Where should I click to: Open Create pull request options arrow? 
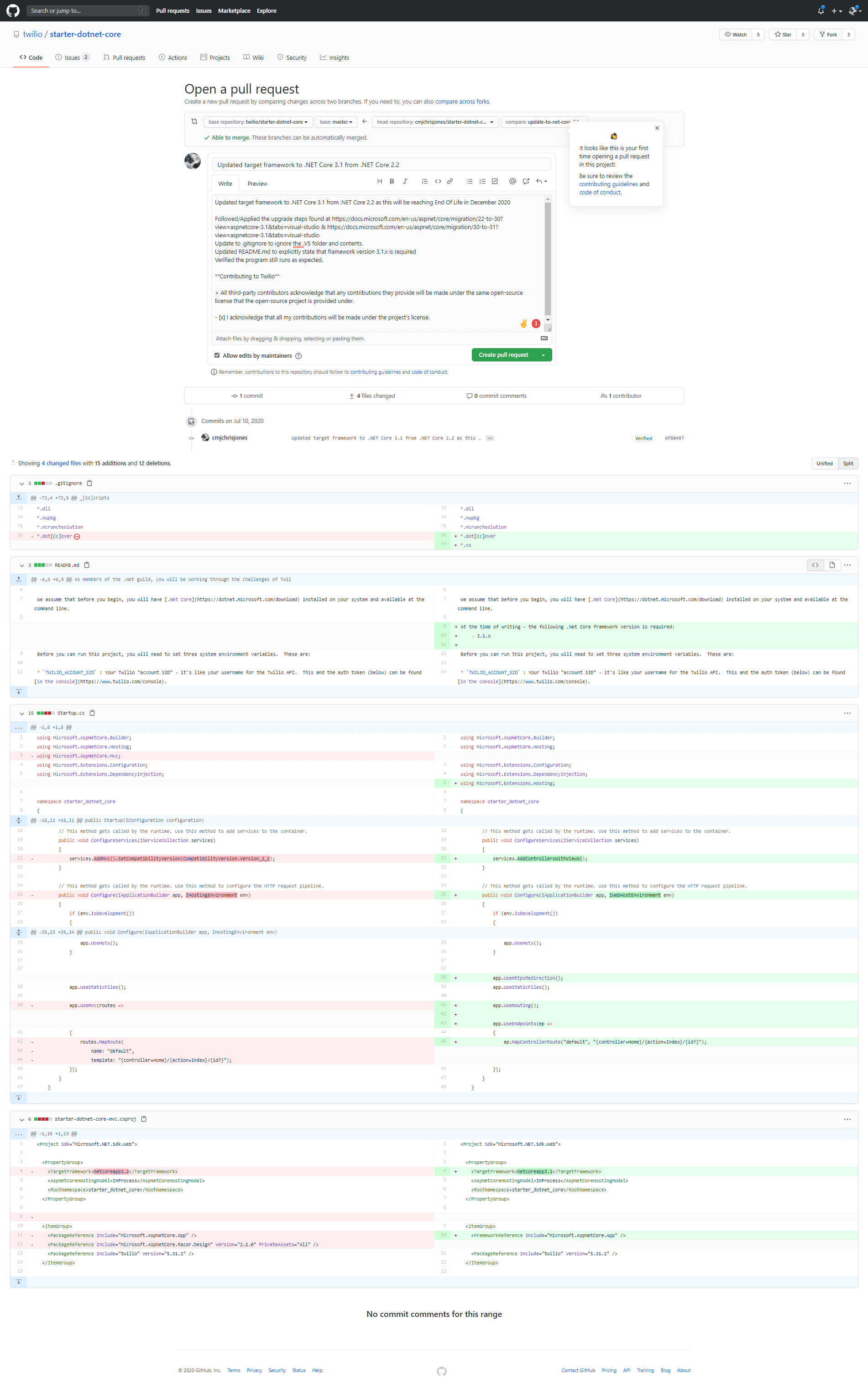click(x=543, y=355)
